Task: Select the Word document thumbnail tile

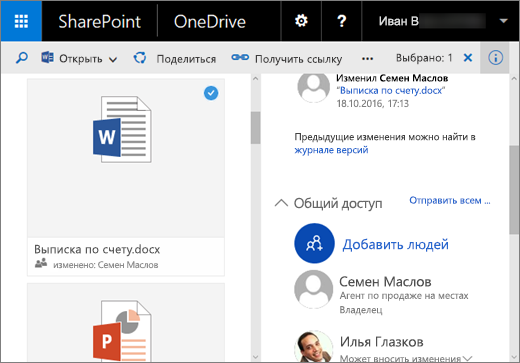Action: pyautogui.click(x=126, y=158)
